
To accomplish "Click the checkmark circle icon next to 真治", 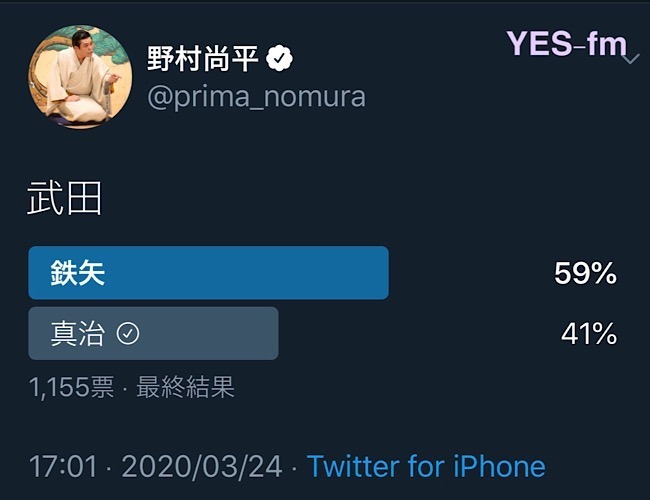I will [128, 334].
